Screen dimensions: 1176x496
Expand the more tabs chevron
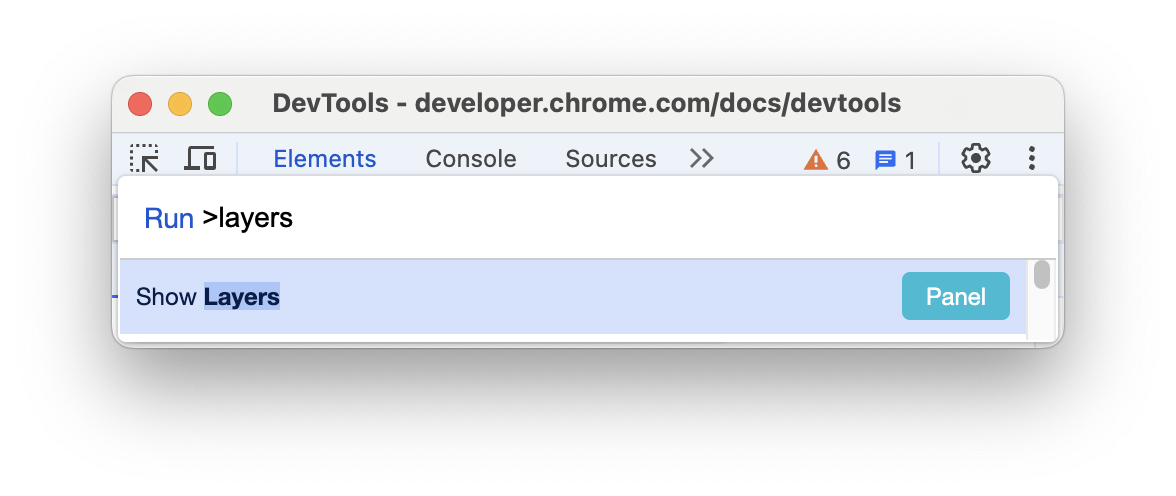pos(702,158)
